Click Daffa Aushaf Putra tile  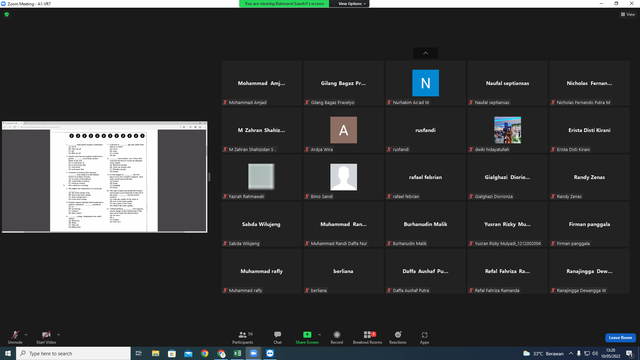click(425, 271)
